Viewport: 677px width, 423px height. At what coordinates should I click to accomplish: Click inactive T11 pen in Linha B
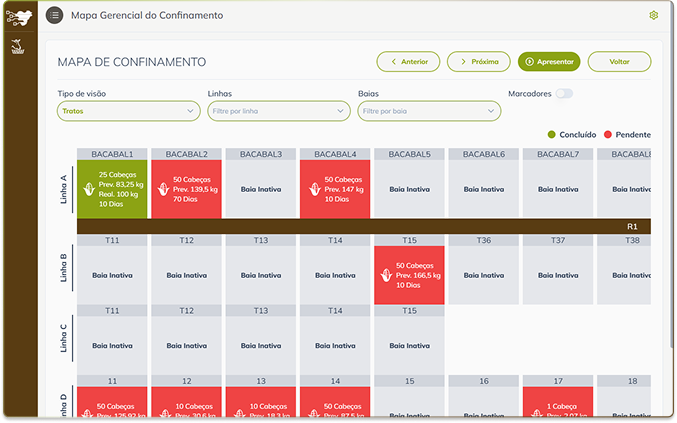112,275
